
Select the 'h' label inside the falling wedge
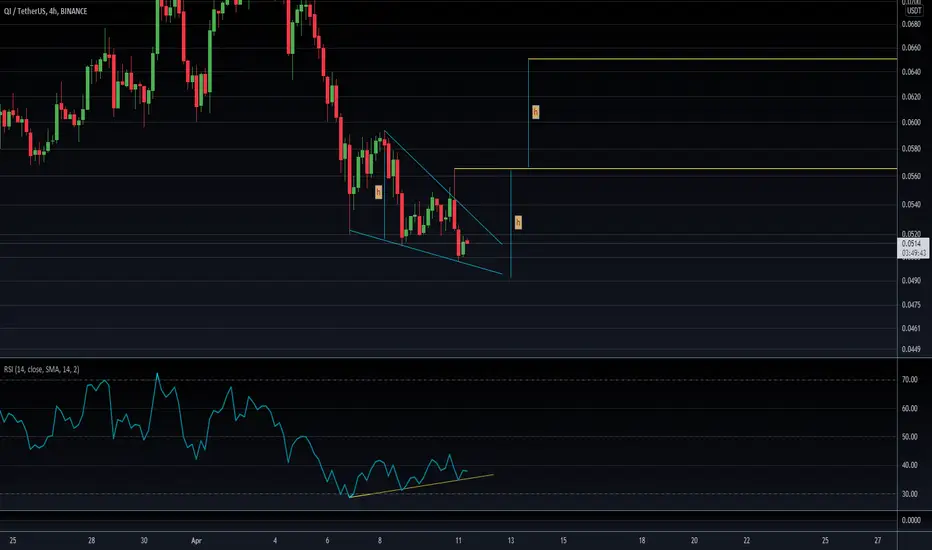[x=378, y=192]
